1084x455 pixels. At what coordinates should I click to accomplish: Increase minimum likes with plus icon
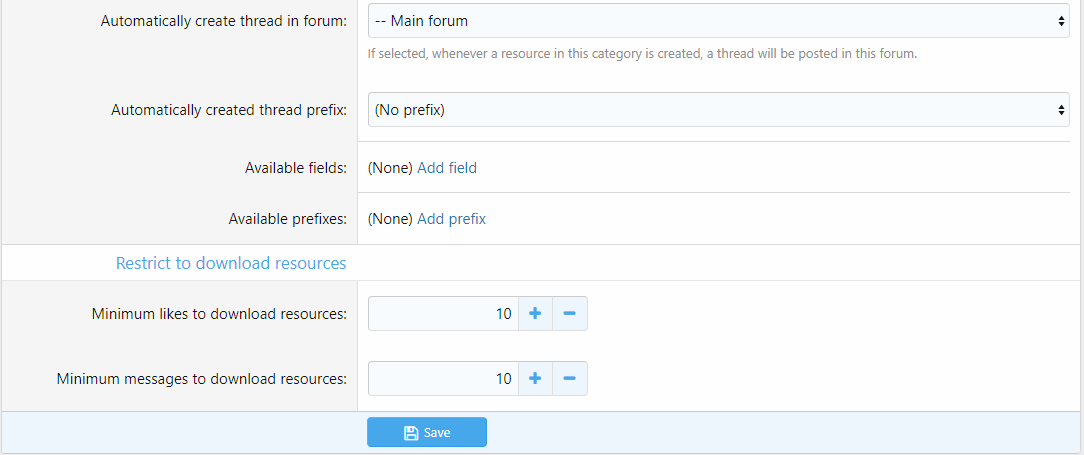pyautogui.click(x=535, y=314)
